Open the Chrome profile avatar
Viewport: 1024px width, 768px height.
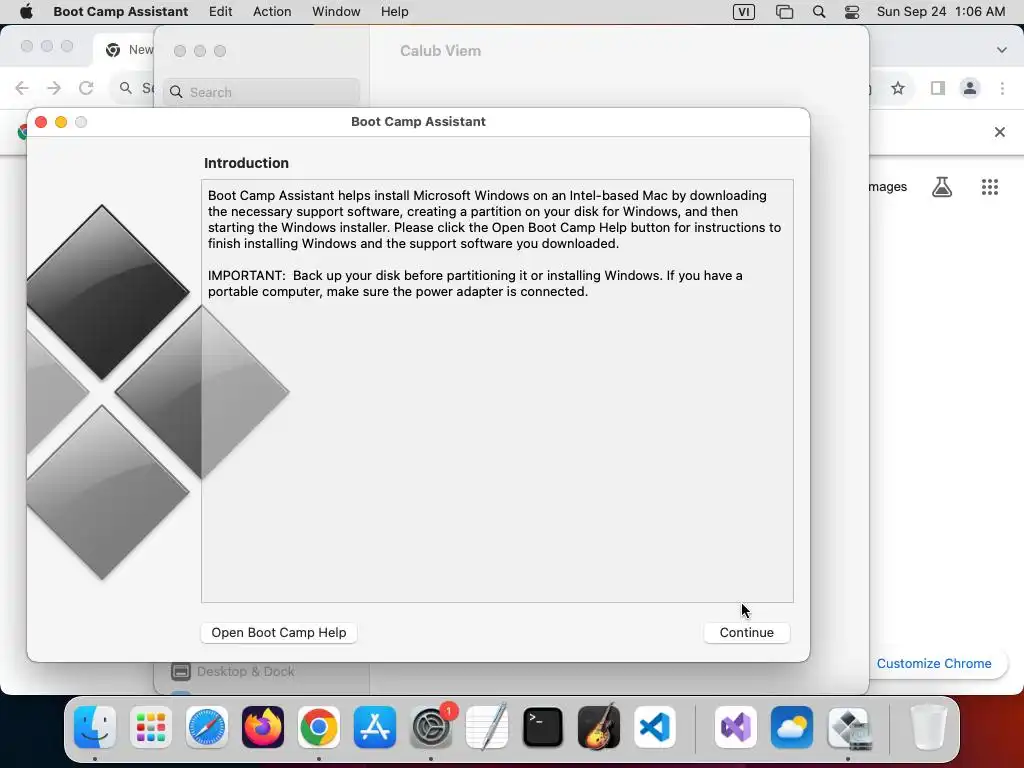tap(970, 88)
